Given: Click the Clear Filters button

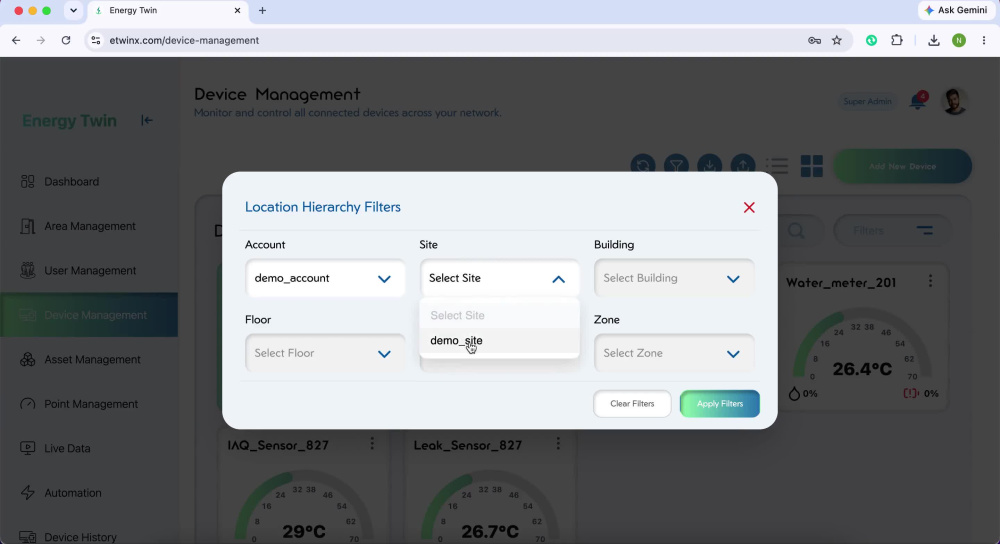Looking at the screenshot, I should [x=632, y=404].
